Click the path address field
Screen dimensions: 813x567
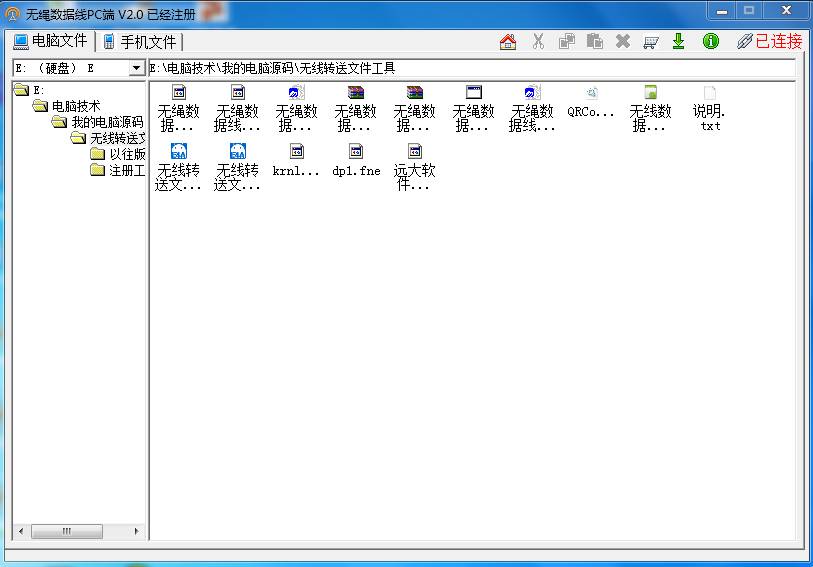point(470,69)
